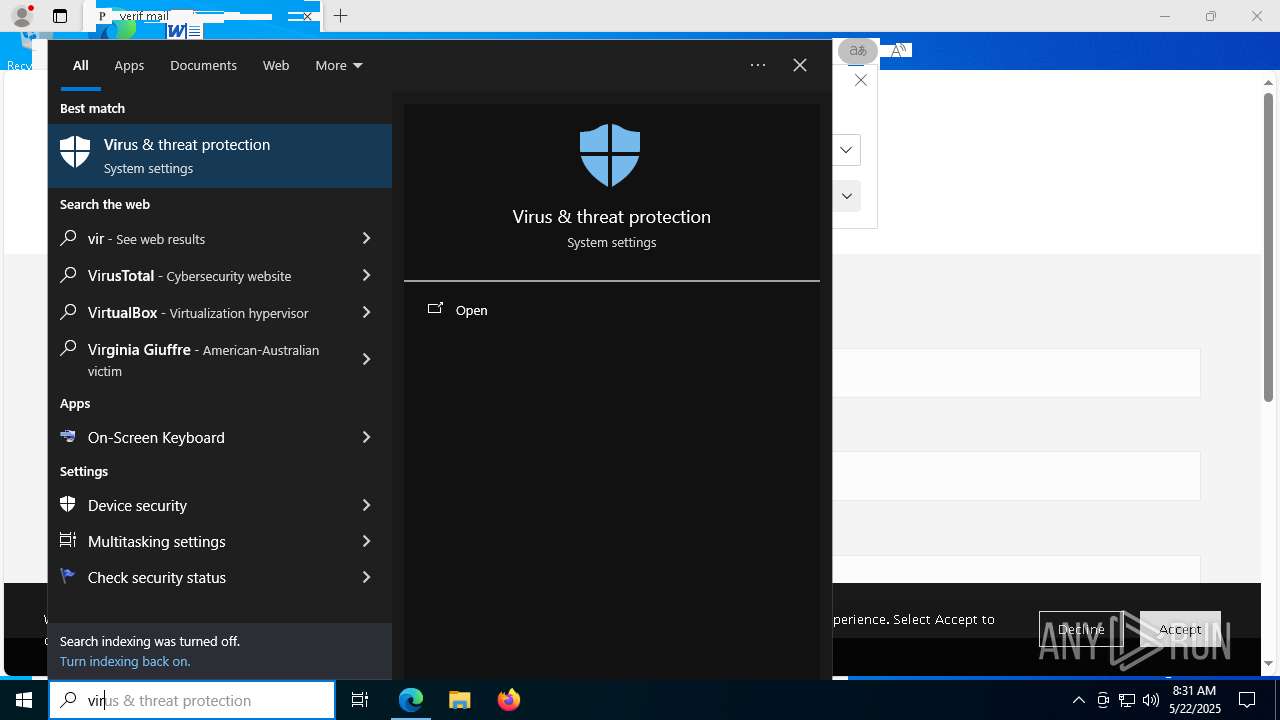Close the 'verif mail' browser tab
1280x720 pixels.
[306, 16]
